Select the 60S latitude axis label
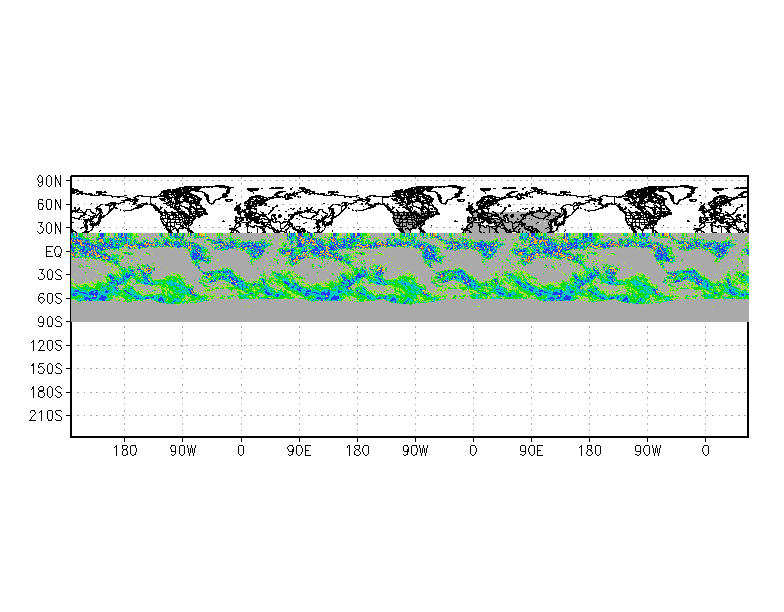 click(49, 298)
